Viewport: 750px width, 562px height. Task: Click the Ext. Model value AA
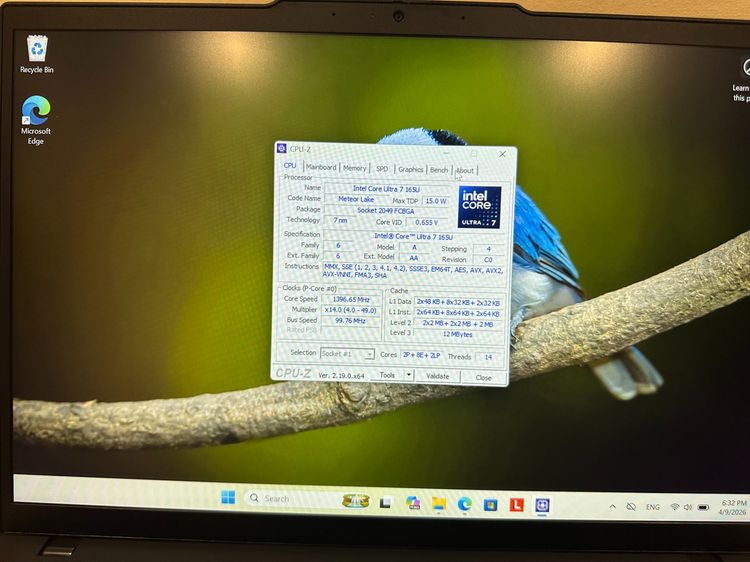point(414,258)
